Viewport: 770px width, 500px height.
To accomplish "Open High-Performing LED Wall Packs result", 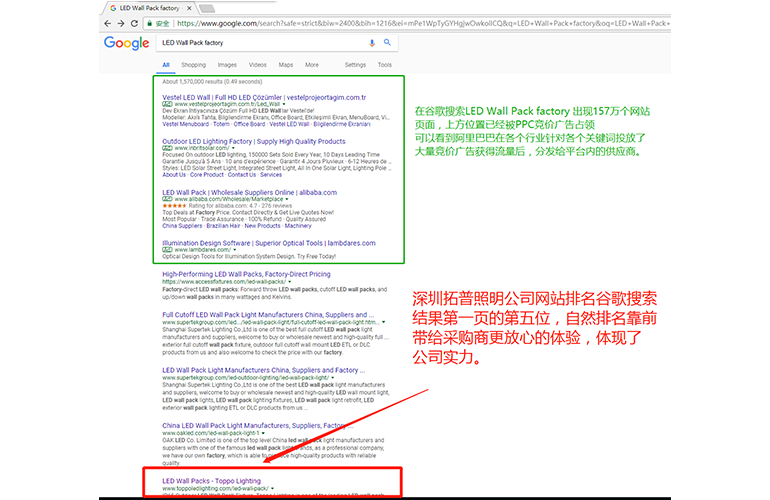I will point(247,274).
